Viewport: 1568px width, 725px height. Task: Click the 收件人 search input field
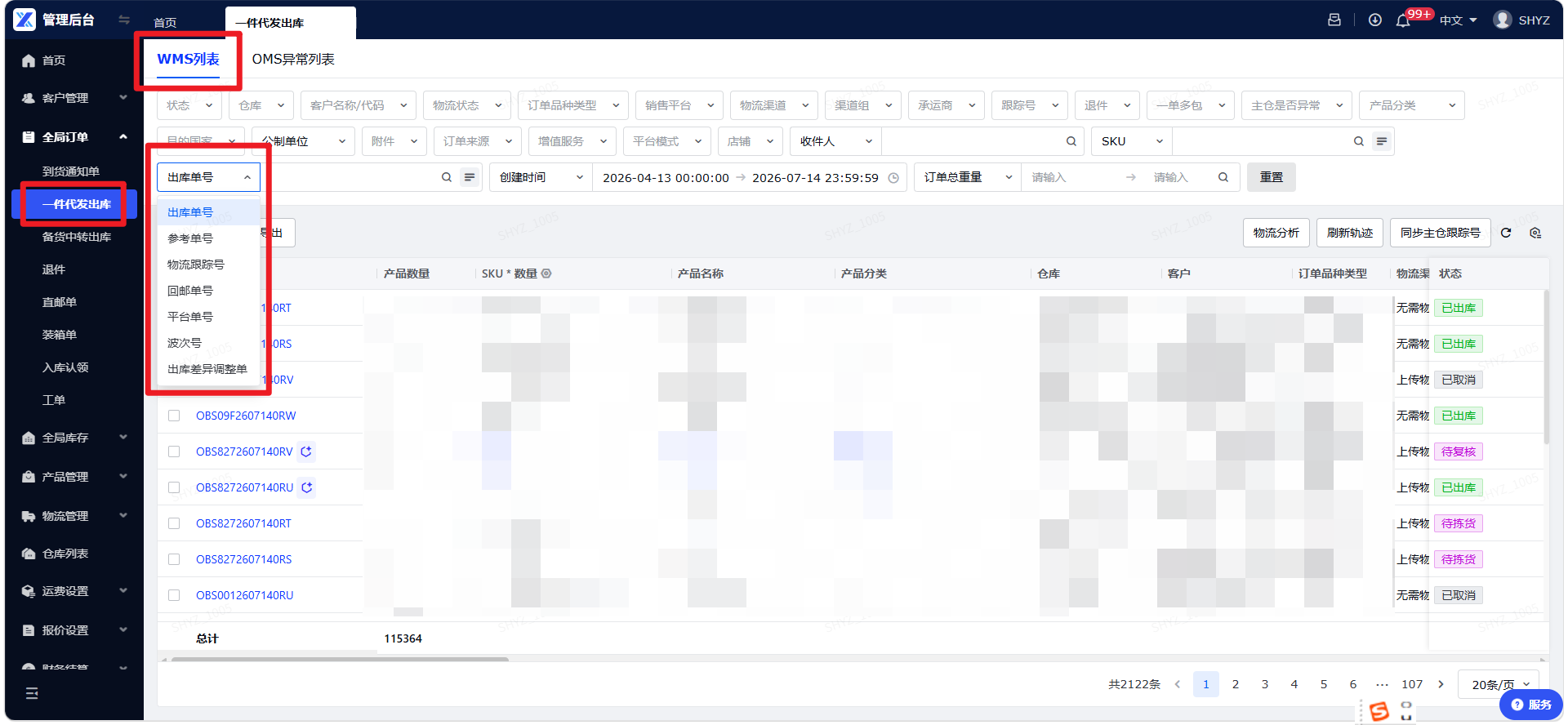point(972,141)
